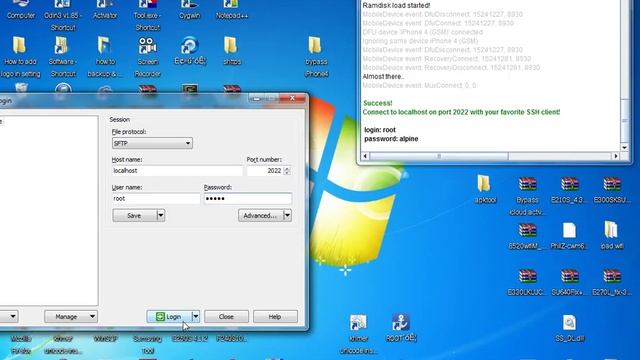Select the E210S_43.. archive icon
Image resolution: width=640 pixels, height=360 pixels.
(569, 190)
